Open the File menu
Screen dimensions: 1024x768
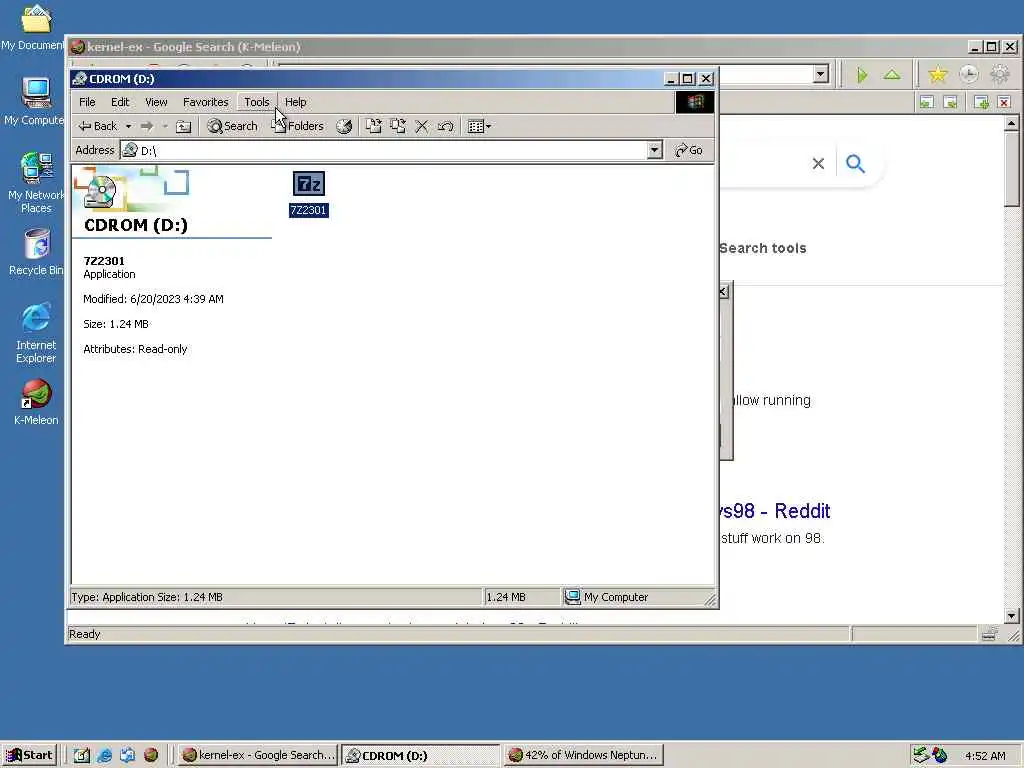(x=87, y=102)
